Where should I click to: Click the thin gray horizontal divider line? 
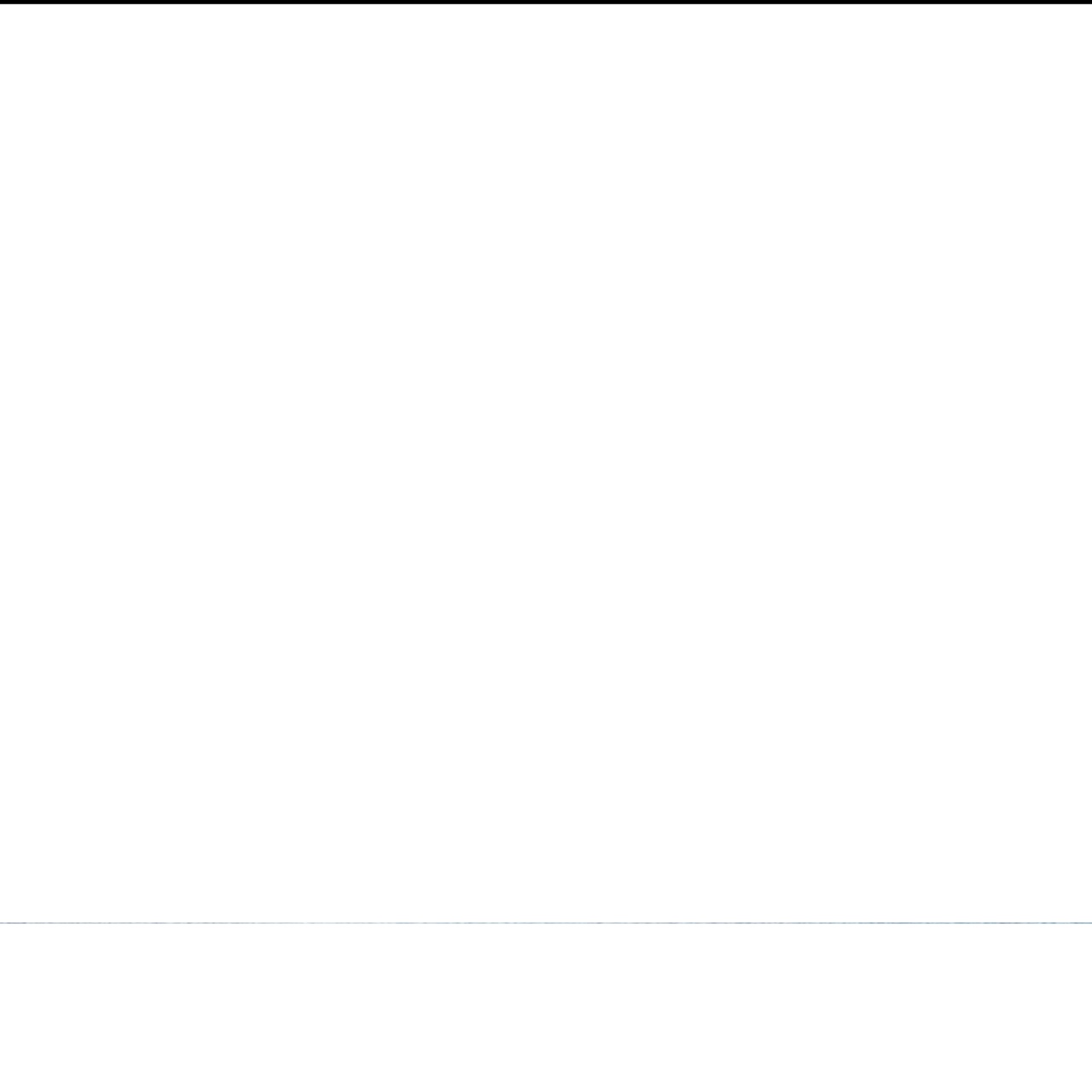pyautogui.click(x=546, y=922)
